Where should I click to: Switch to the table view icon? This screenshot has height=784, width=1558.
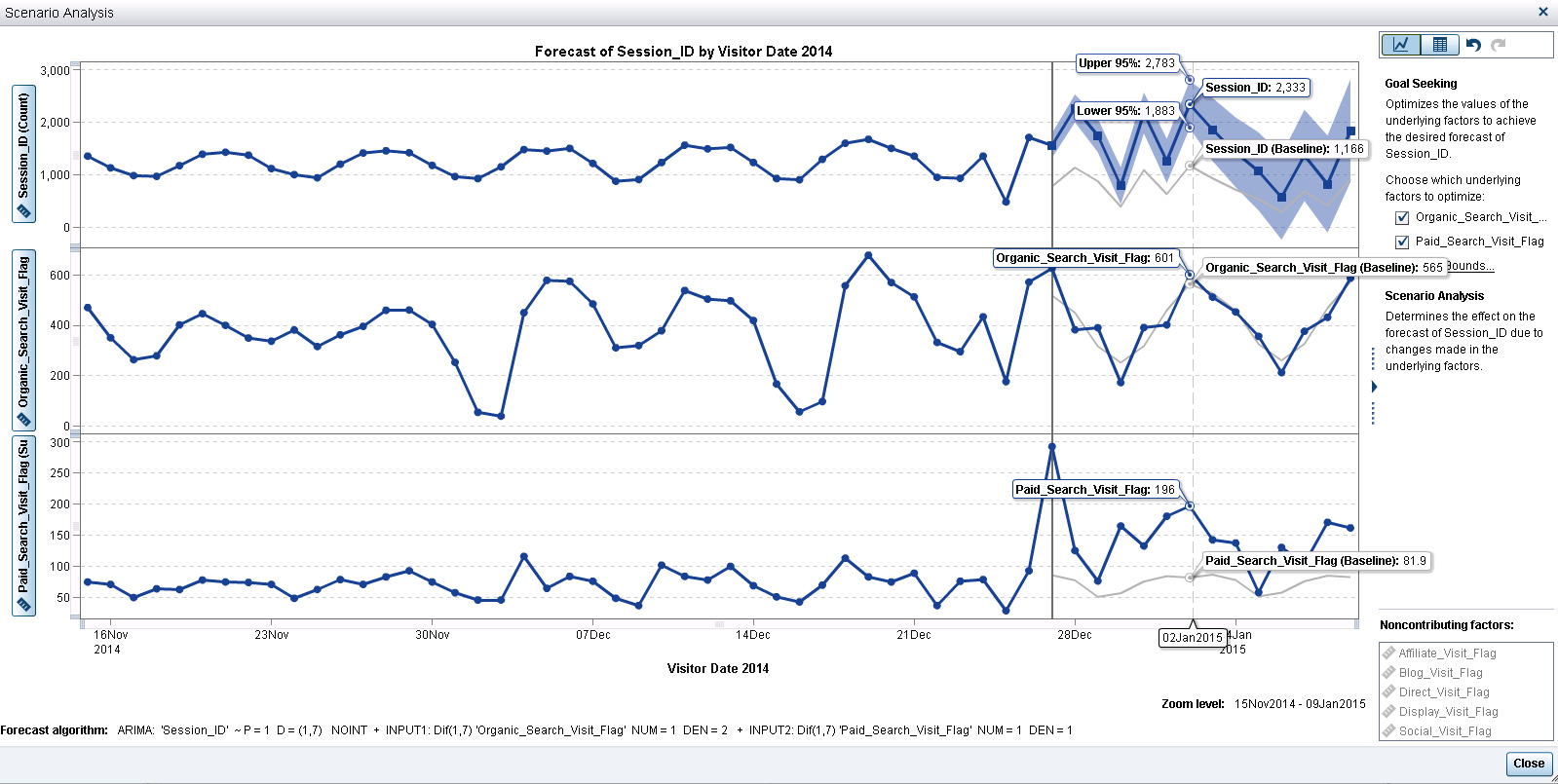[x=1439, y=45]
